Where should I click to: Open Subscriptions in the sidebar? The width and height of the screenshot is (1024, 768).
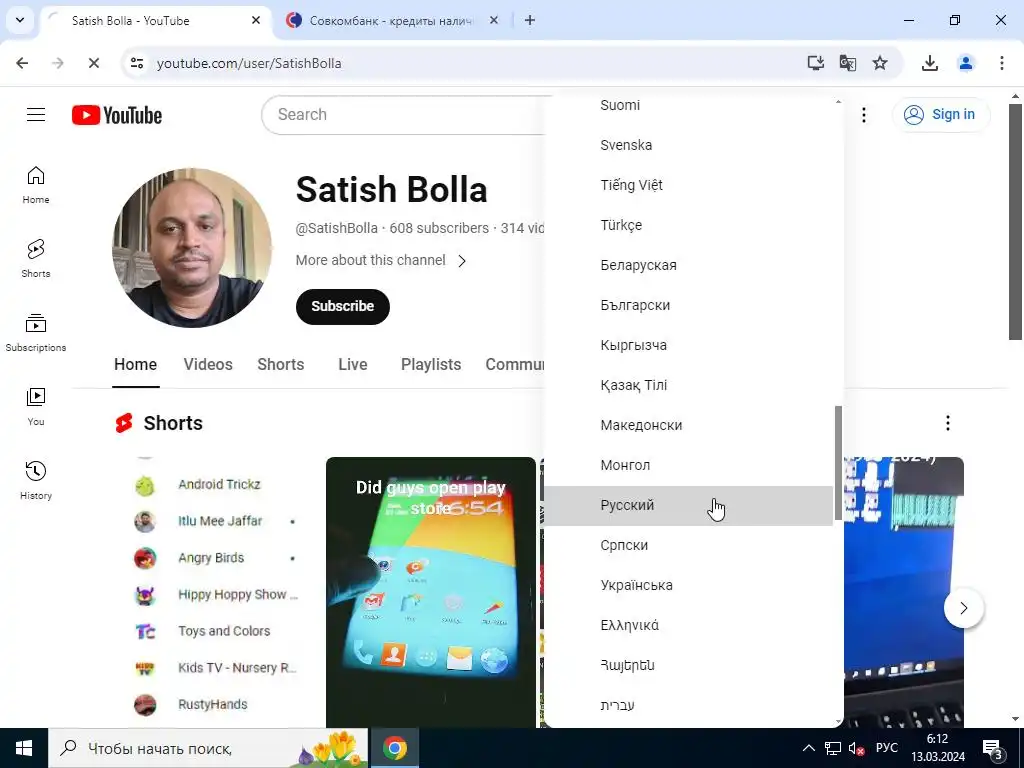point(36,332)
